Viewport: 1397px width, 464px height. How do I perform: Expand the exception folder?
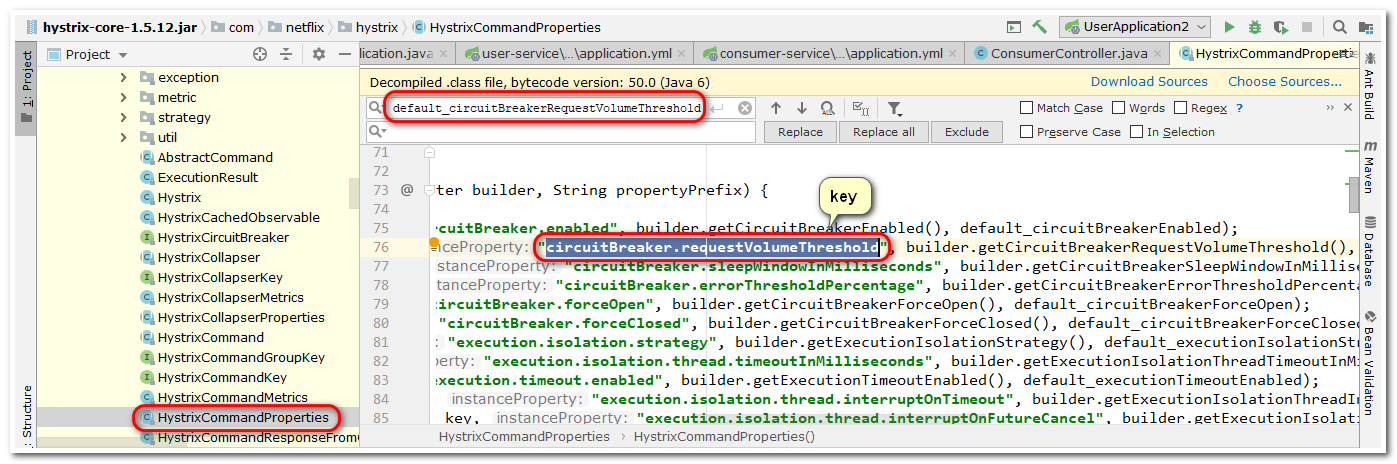click(x=123, y=77)
